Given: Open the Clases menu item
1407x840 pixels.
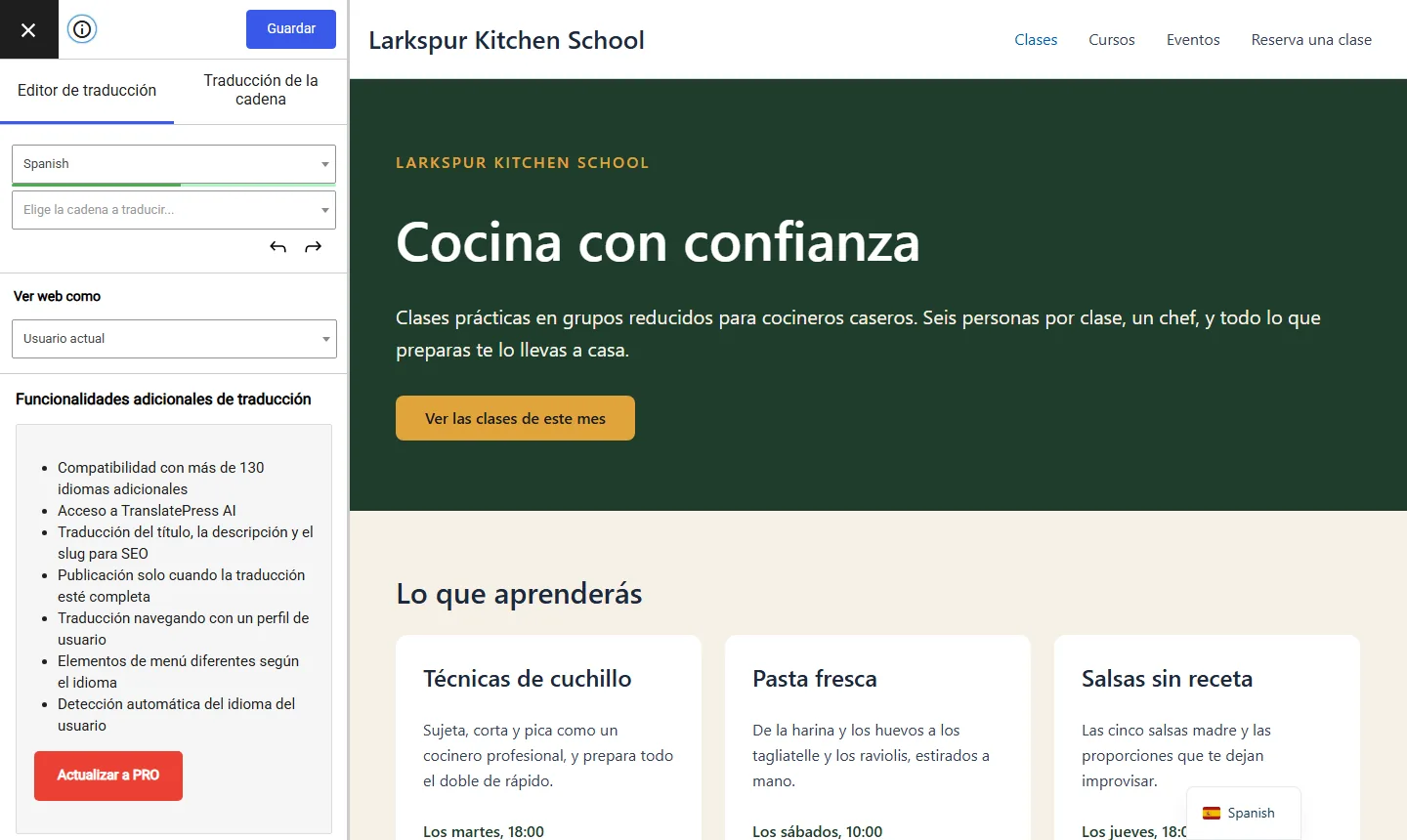Looking at the screenshot, I should pyautogui.click(x=1036, y=40).
